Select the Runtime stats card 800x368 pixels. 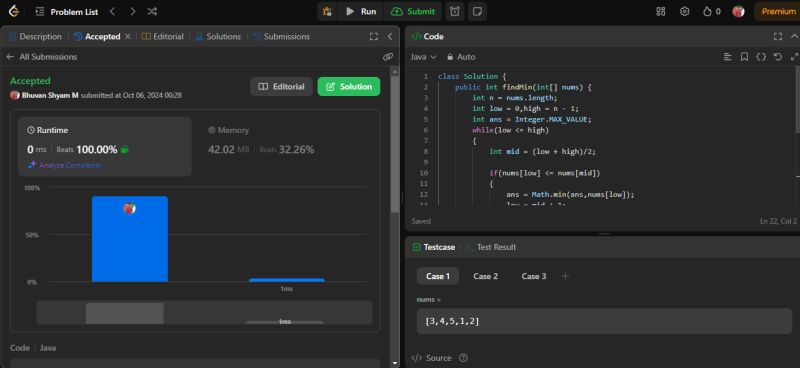point(105,147)
